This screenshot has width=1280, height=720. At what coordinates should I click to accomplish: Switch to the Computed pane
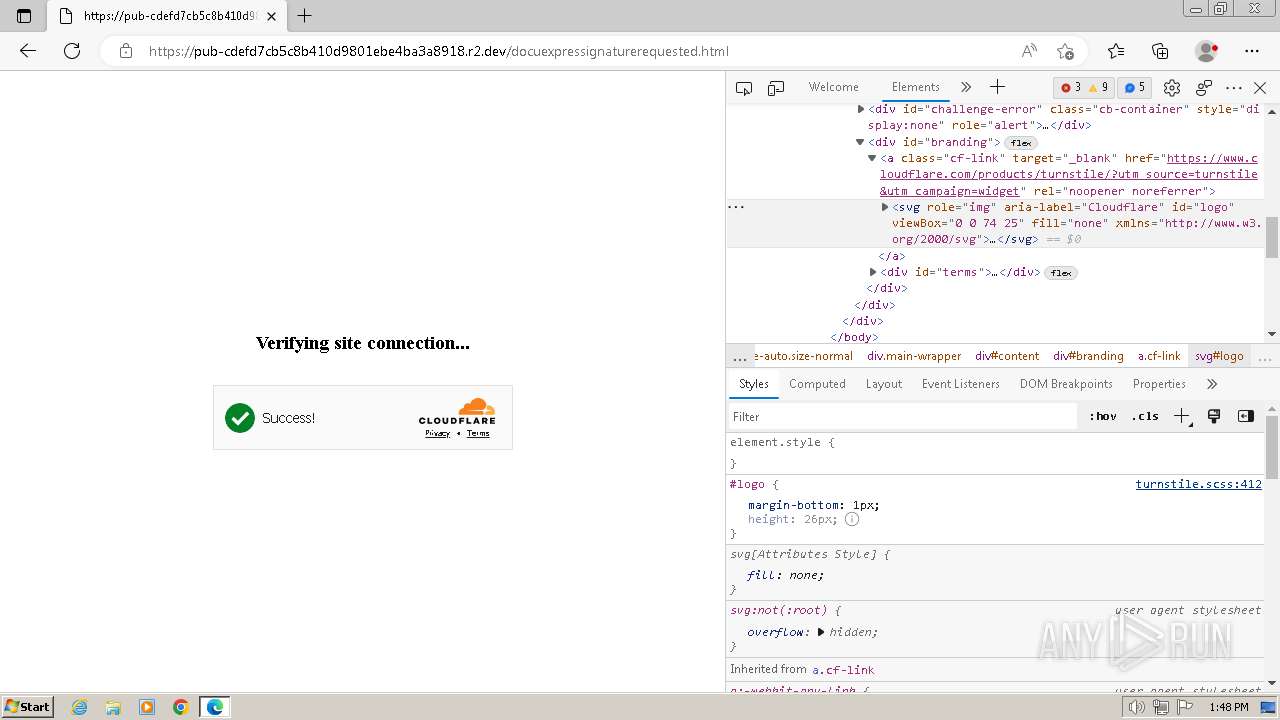coord(817,384)
